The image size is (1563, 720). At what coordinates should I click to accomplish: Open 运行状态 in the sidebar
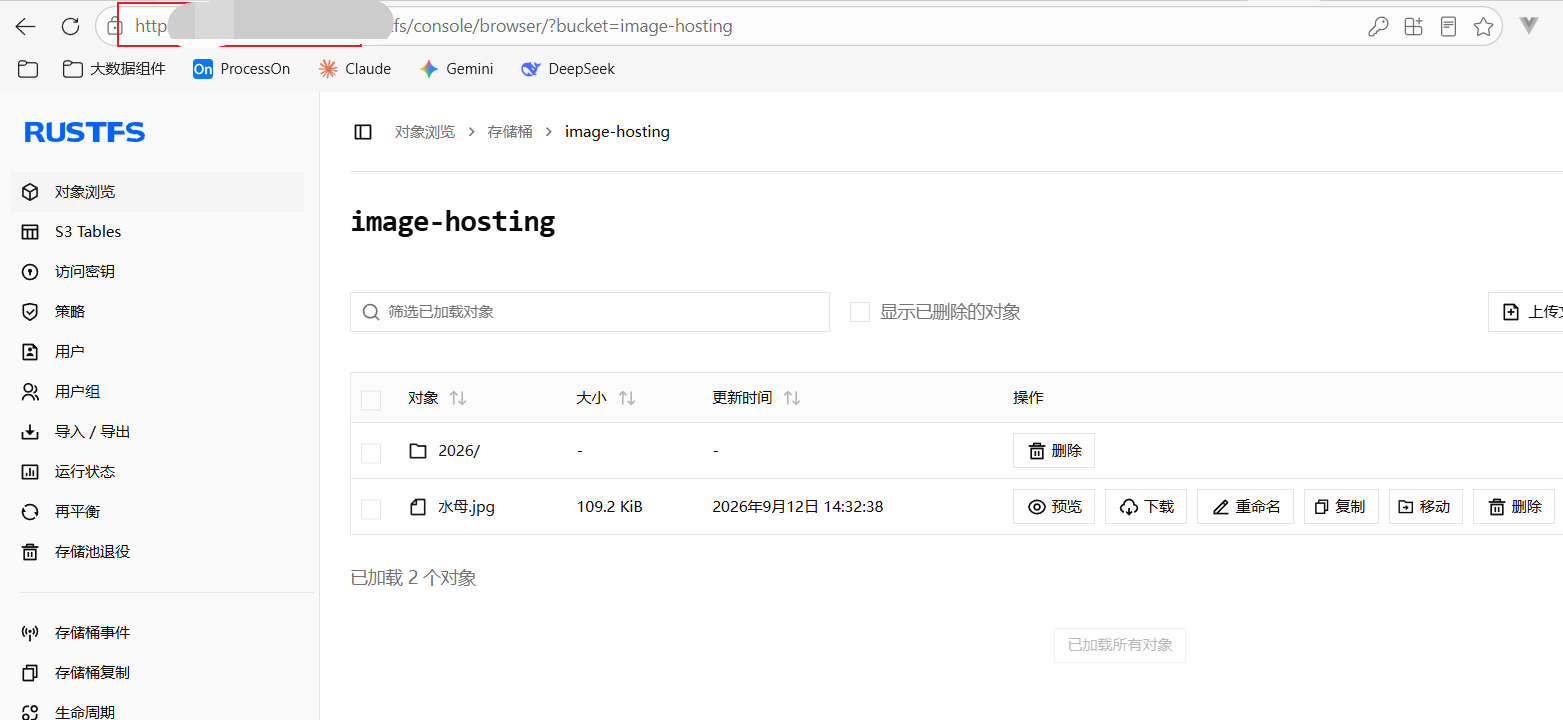pyautogui.click(x=157, y=472)
